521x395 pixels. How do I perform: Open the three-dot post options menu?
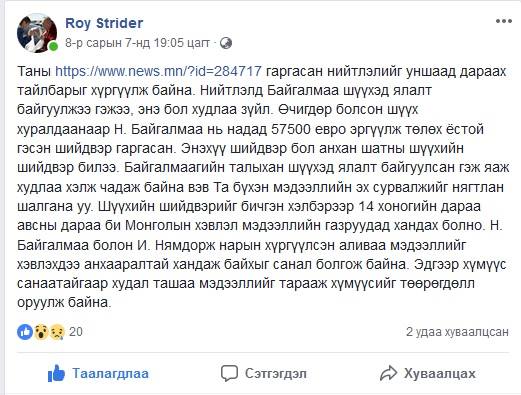(503, 21)
